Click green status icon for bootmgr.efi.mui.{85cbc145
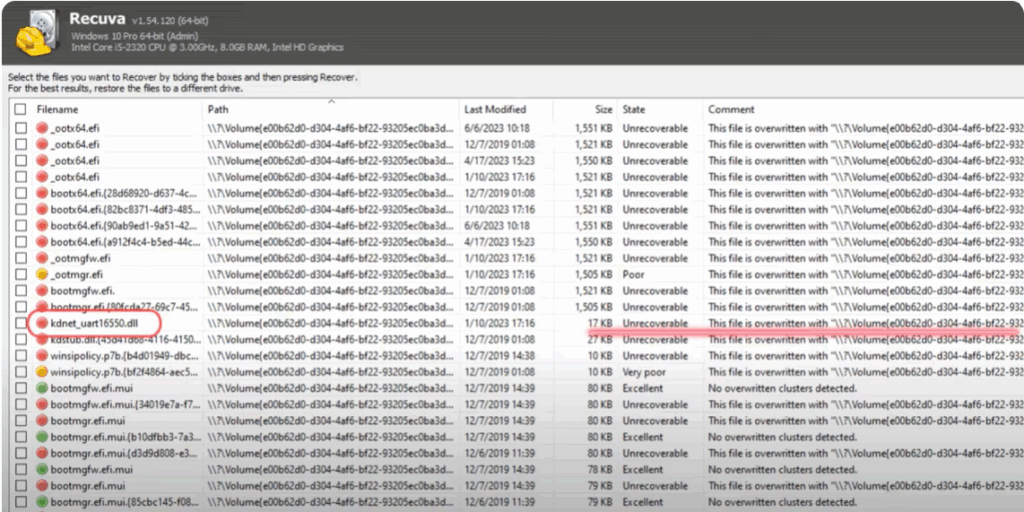Screen dimensions: 1024x512 click(x=43, y=502)
